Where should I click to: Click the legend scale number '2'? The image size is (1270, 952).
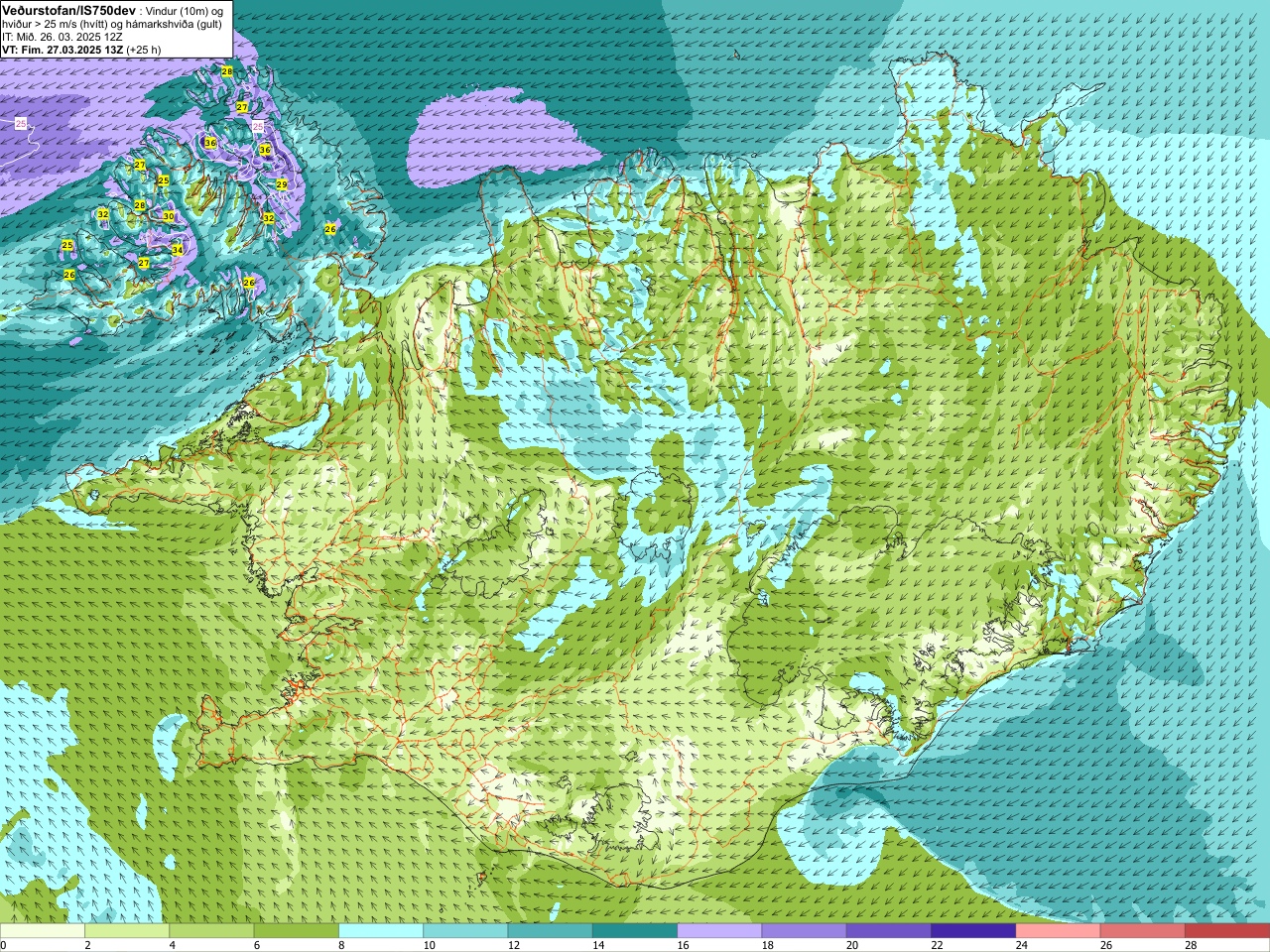coord(87,945)
